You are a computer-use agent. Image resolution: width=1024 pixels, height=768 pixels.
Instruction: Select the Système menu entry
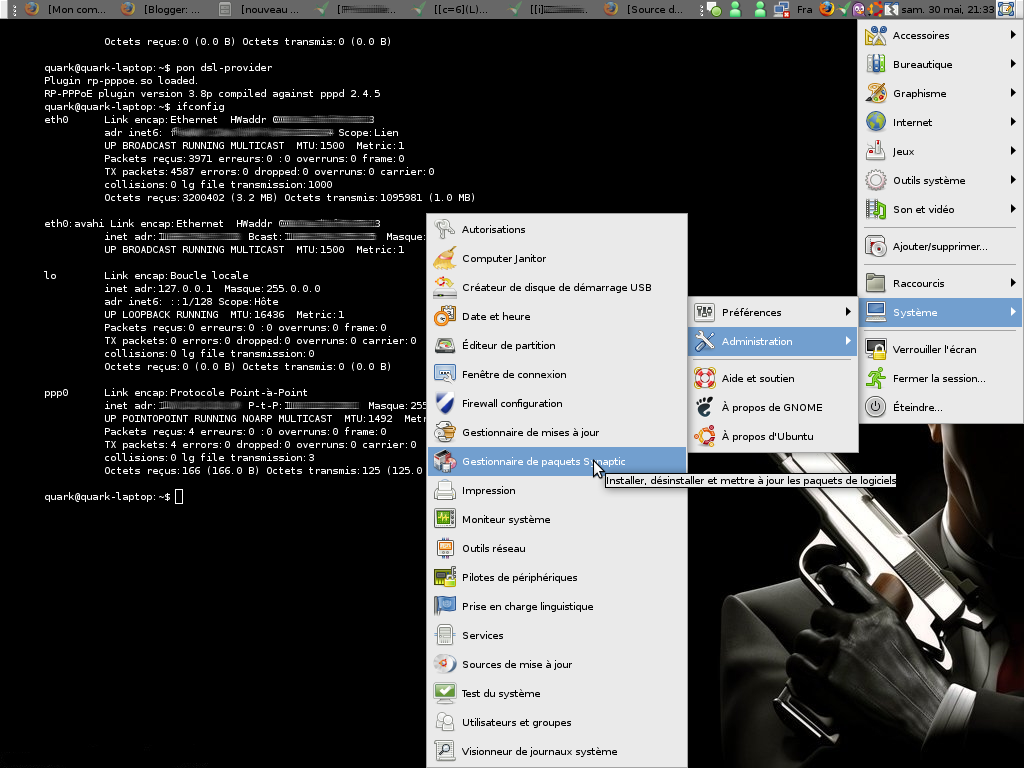coord(941,312)
